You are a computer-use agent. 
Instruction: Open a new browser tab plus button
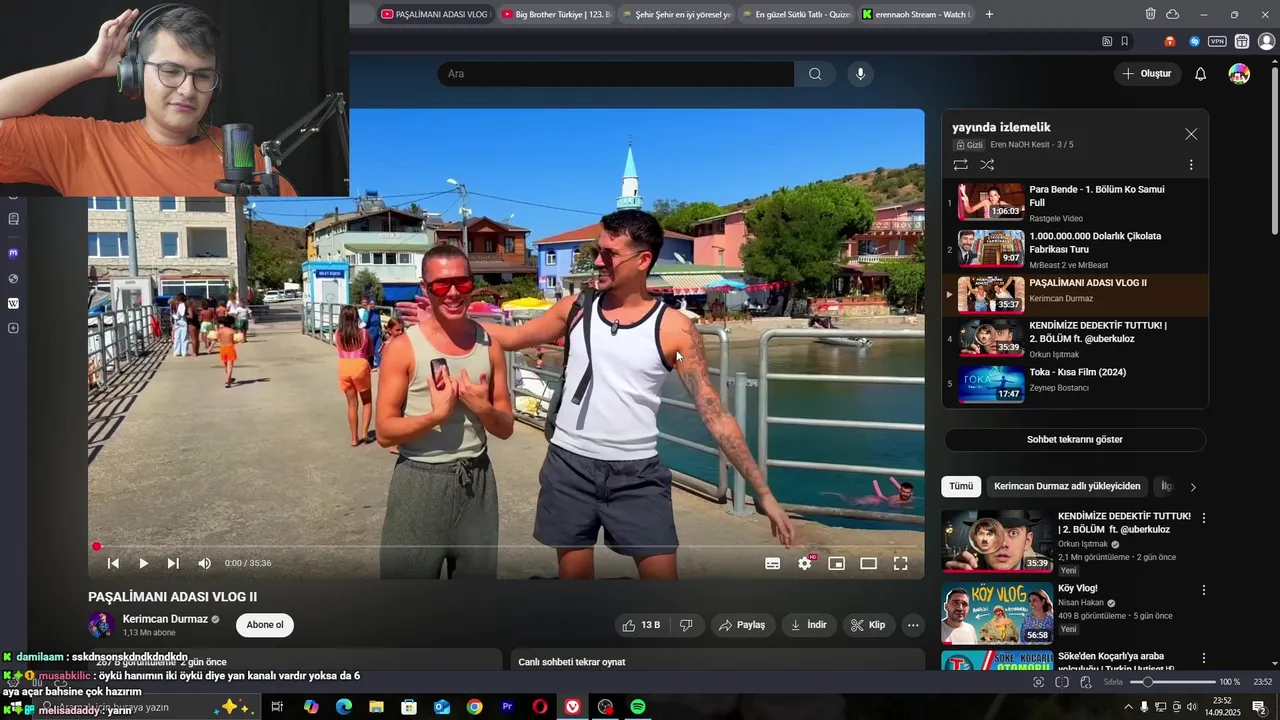(x=989, y=14)
